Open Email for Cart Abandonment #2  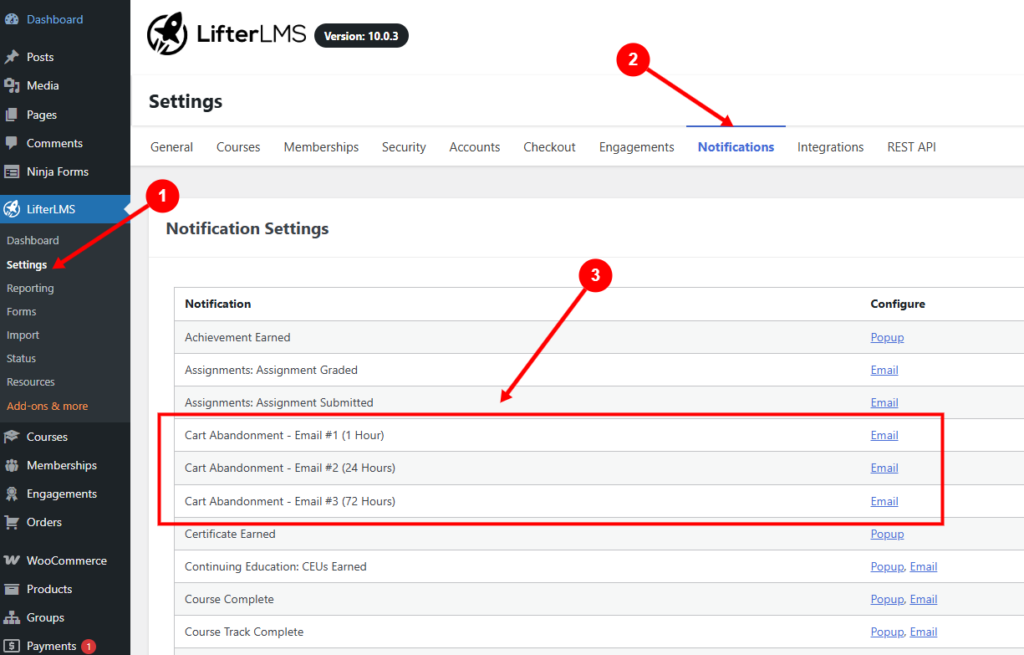[884, 468]
